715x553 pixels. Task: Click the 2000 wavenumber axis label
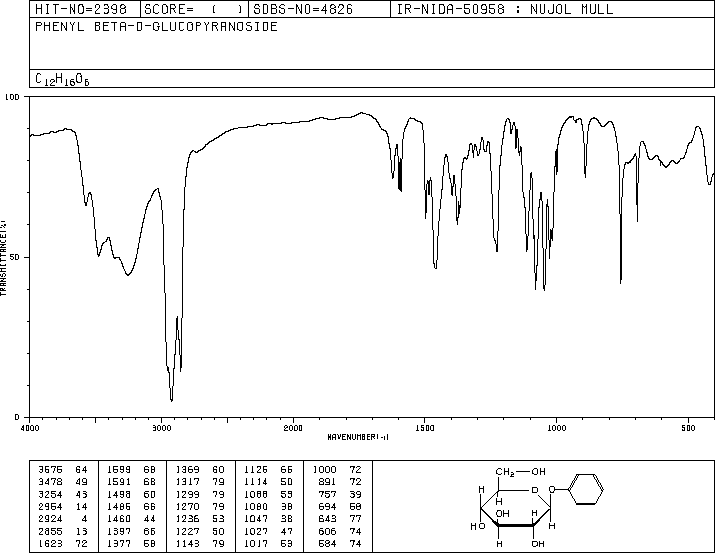point(293,428)
